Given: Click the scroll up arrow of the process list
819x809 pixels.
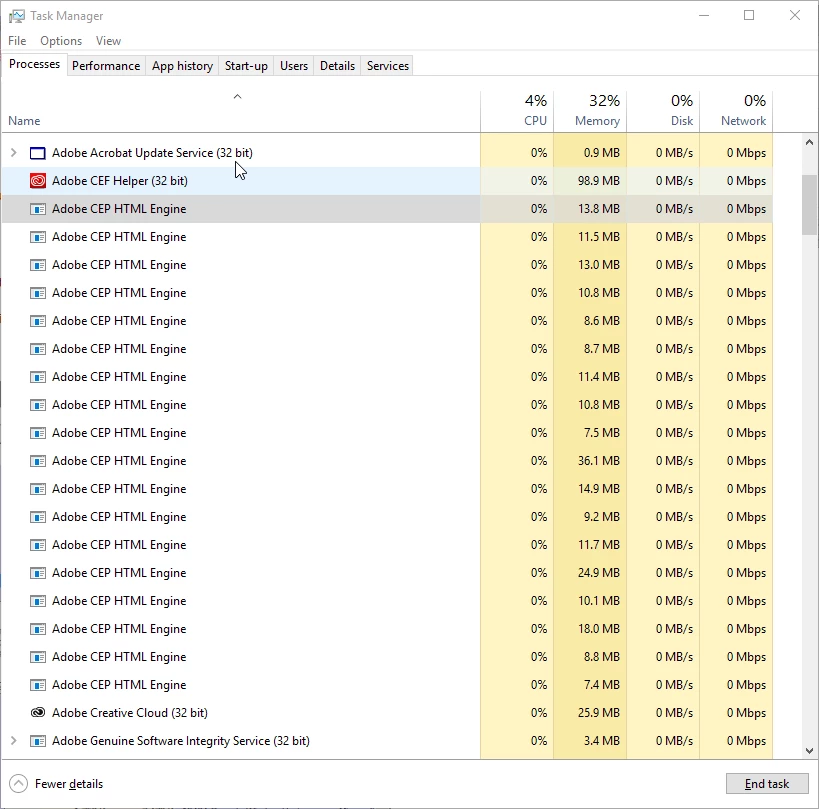Looking at the screenshot, I should [809, 142].
